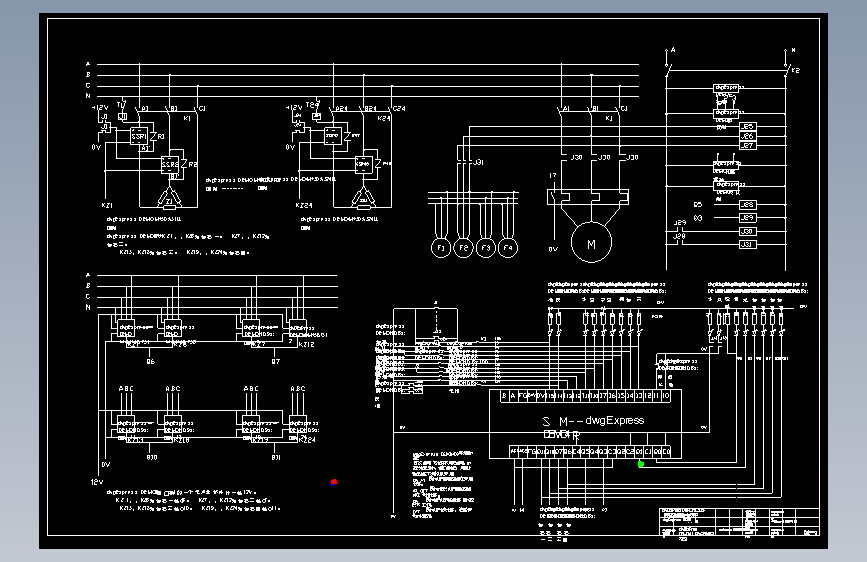Select the boxed J31 relay coil
The width and height of the screenshot is (867, 562).
pos(747,244)
